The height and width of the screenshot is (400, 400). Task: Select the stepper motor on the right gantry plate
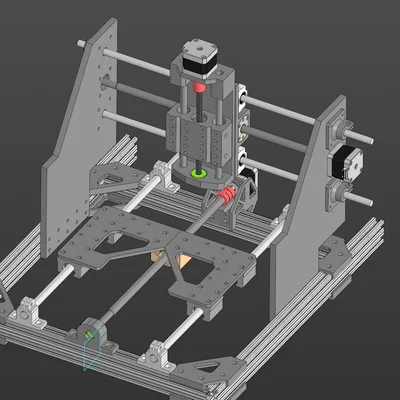pyautogui.click(x=346, y=163)
